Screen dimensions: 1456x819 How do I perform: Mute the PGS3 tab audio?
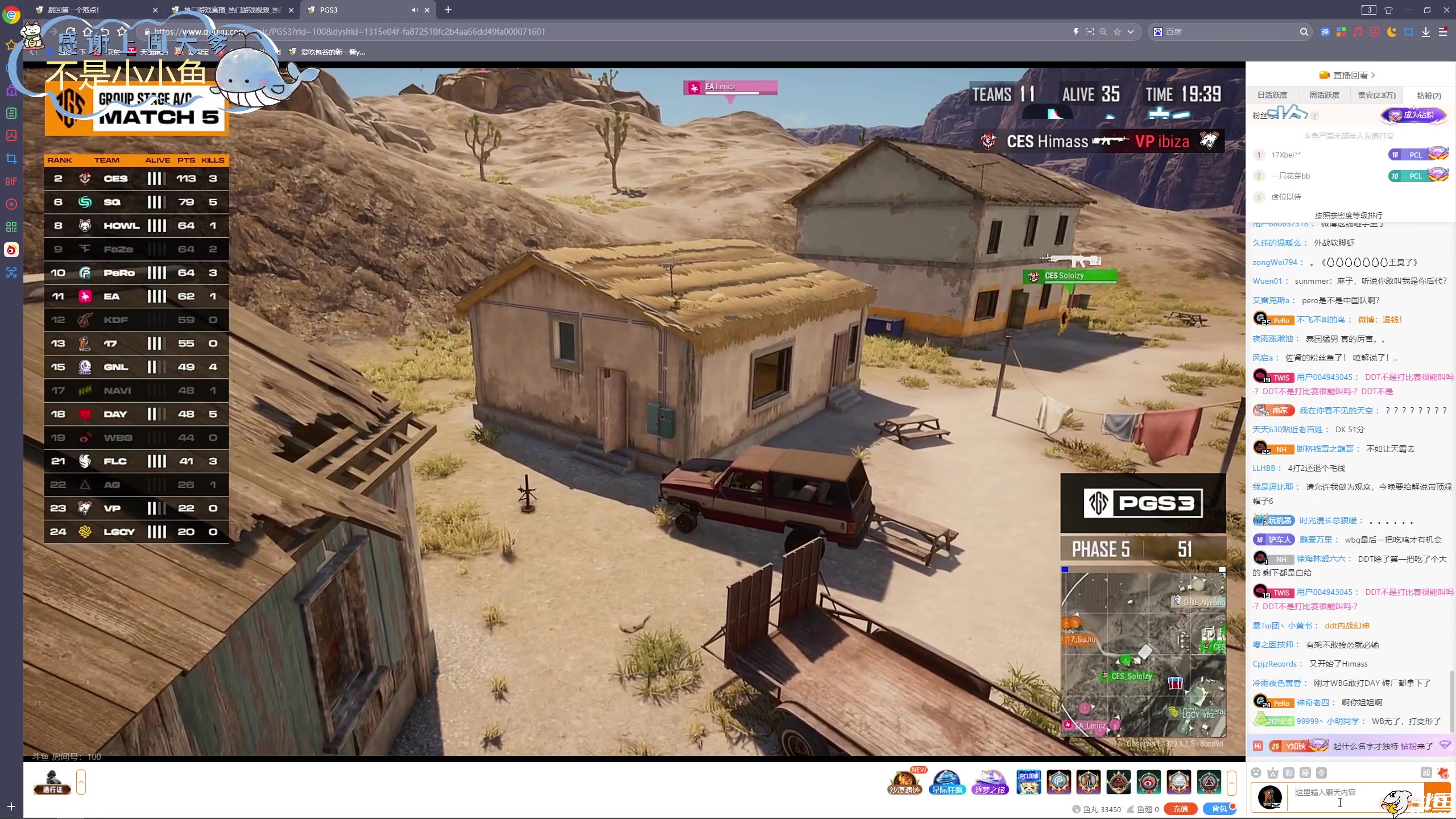point(415,10)
